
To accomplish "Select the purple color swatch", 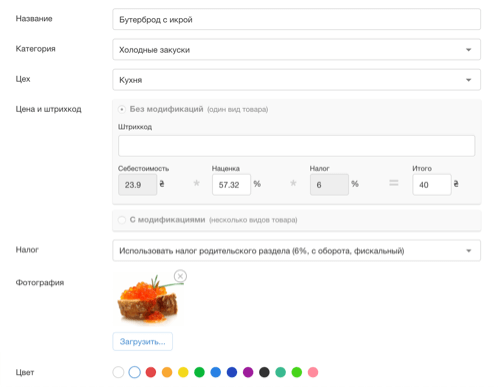I will click(x=248, y=372).
